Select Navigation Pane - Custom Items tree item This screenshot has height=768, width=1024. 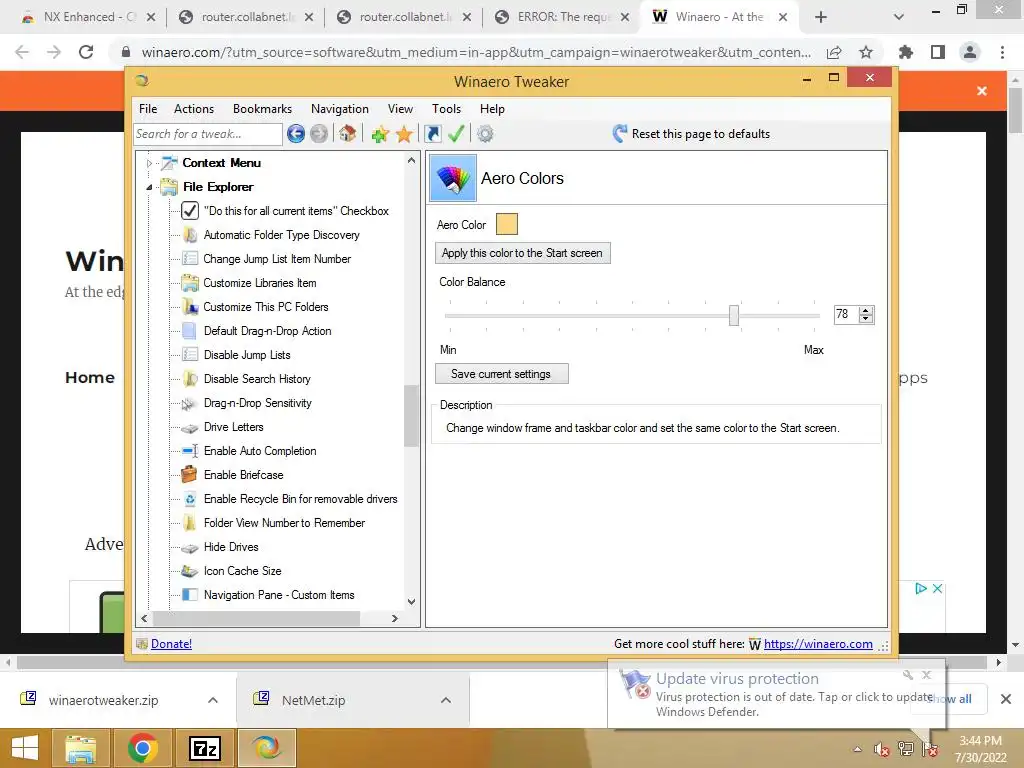279,595
